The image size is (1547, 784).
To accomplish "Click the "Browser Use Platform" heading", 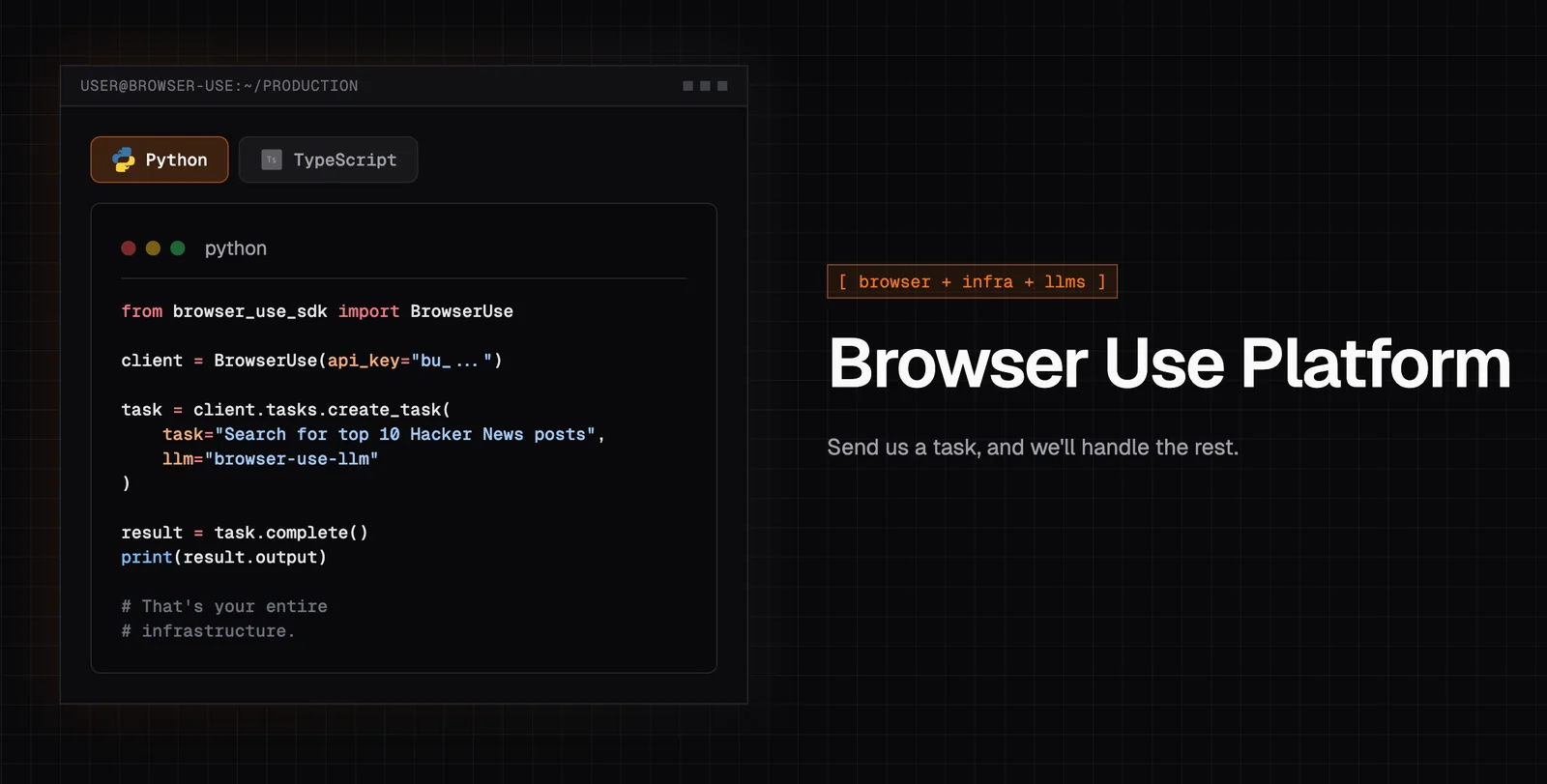I will coord(1170,363).
